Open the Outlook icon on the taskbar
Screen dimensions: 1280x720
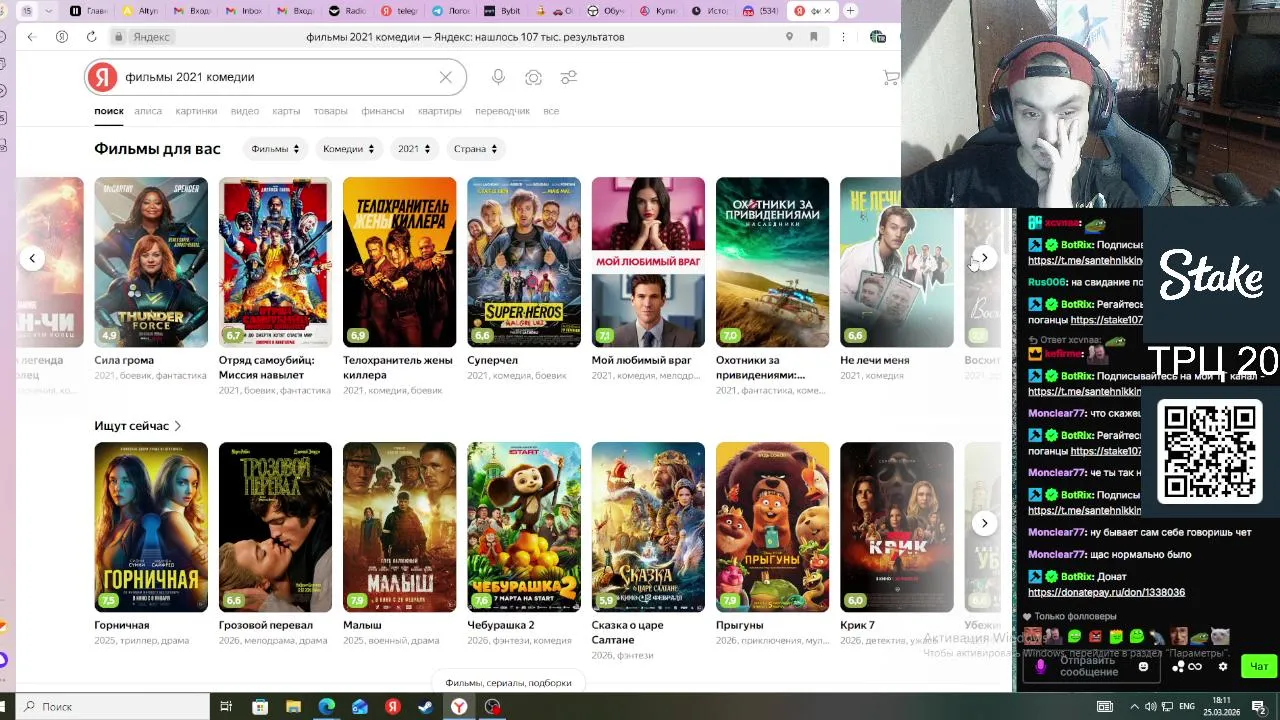359,706
